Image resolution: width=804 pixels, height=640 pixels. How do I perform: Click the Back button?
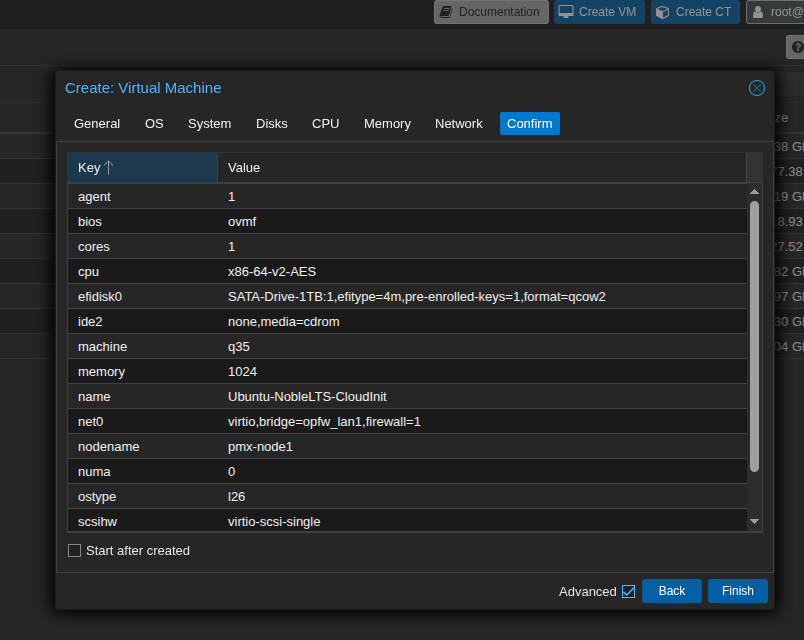[672, 591]
